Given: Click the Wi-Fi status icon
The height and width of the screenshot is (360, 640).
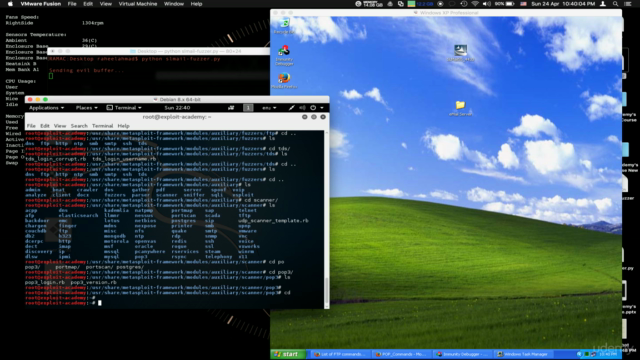Looking at the screenshot, I should (x=475, y=4).
